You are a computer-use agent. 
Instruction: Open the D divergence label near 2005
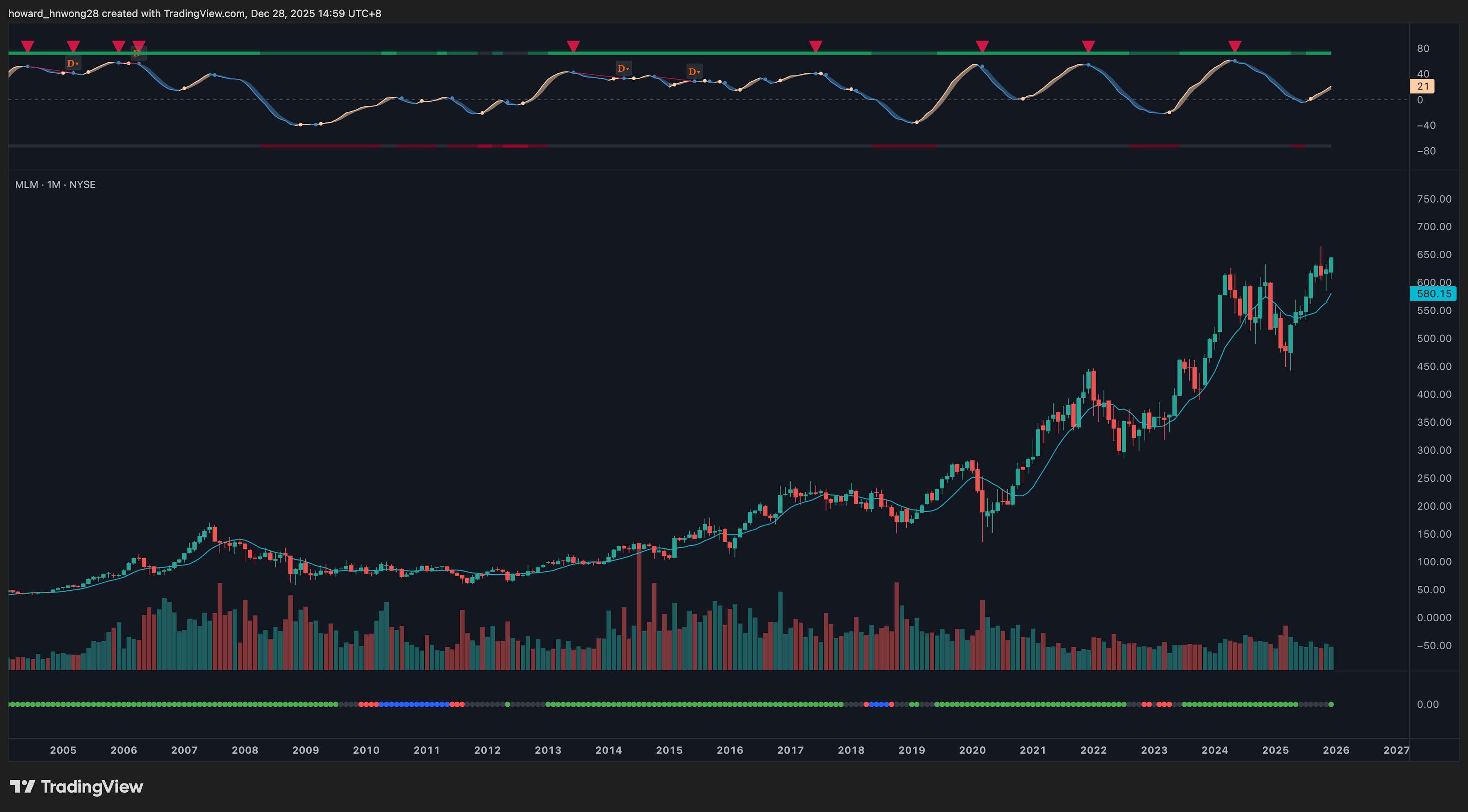coord(72,63)
